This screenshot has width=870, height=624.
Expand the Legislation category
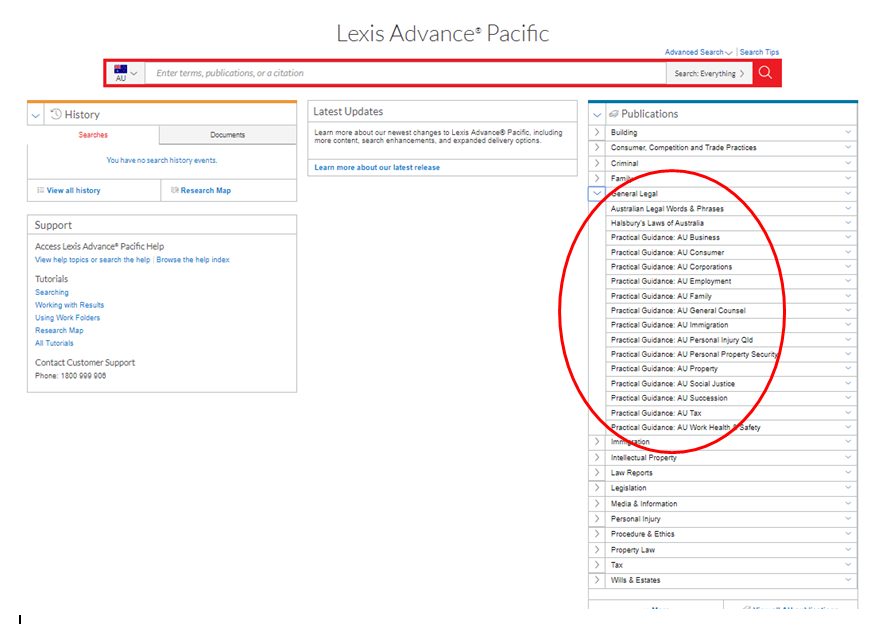(x=597, y=488)
